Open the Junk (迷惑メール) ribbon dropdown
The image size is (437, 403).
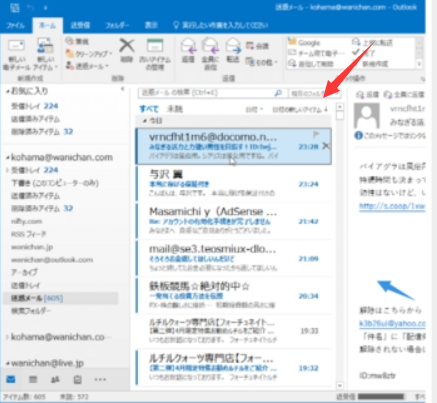(87, 66)
